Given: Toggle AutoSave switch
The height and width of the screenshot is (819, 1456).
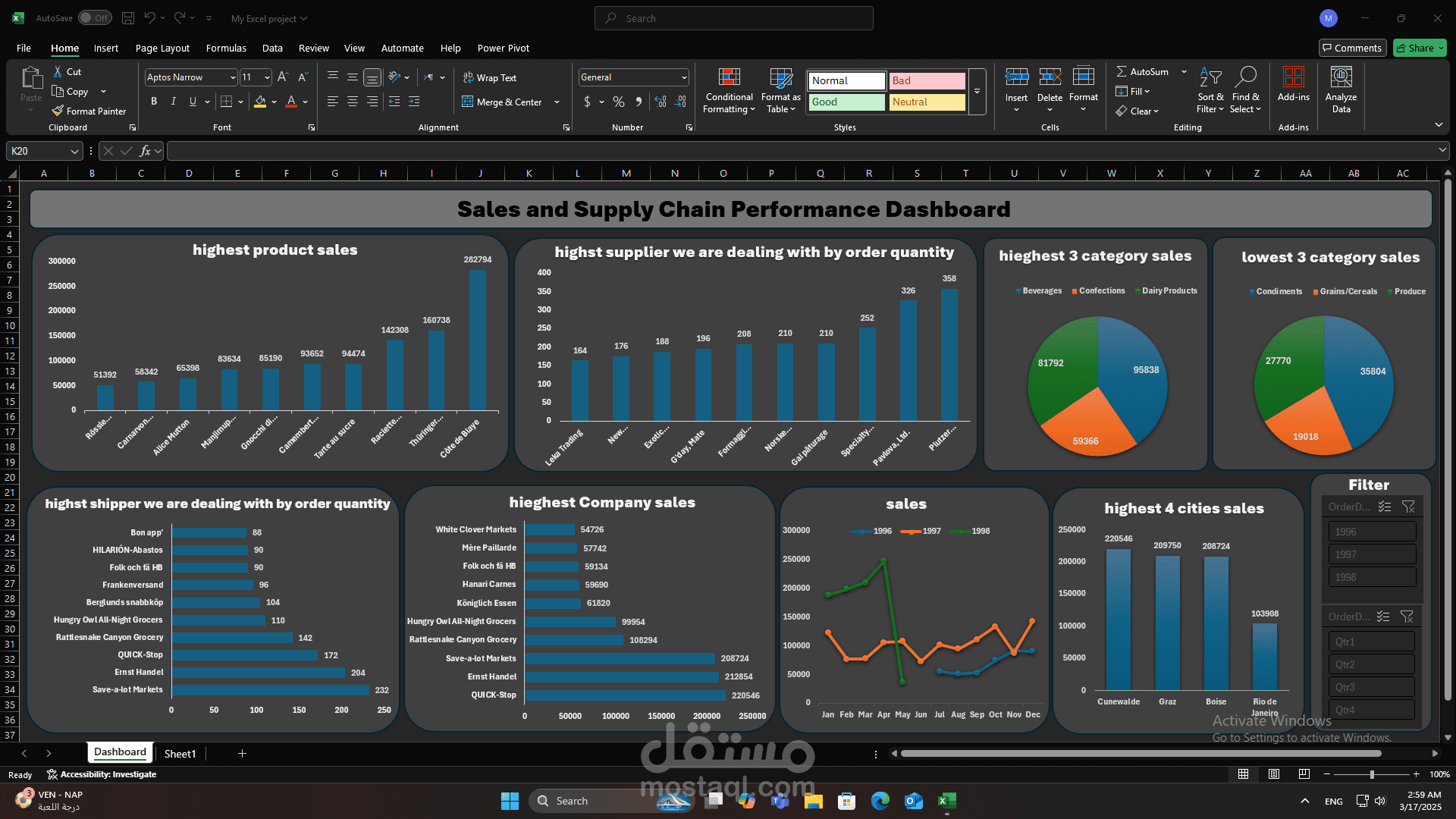Looking at the screenshot, I should [x=95, y=18].
